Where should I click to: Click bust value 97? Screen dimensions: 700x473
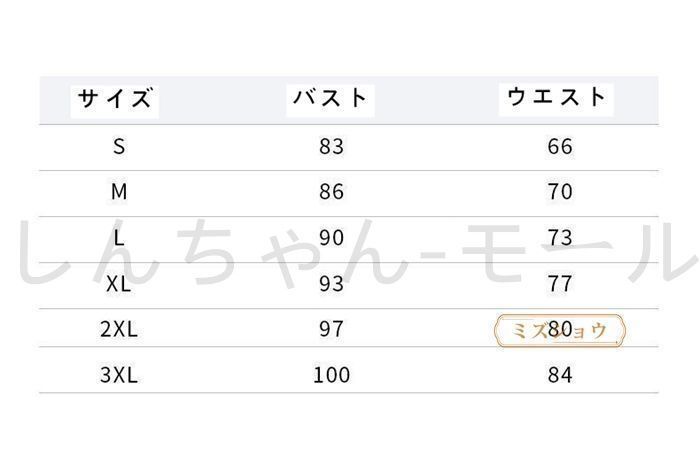click(x=331, y=329)
